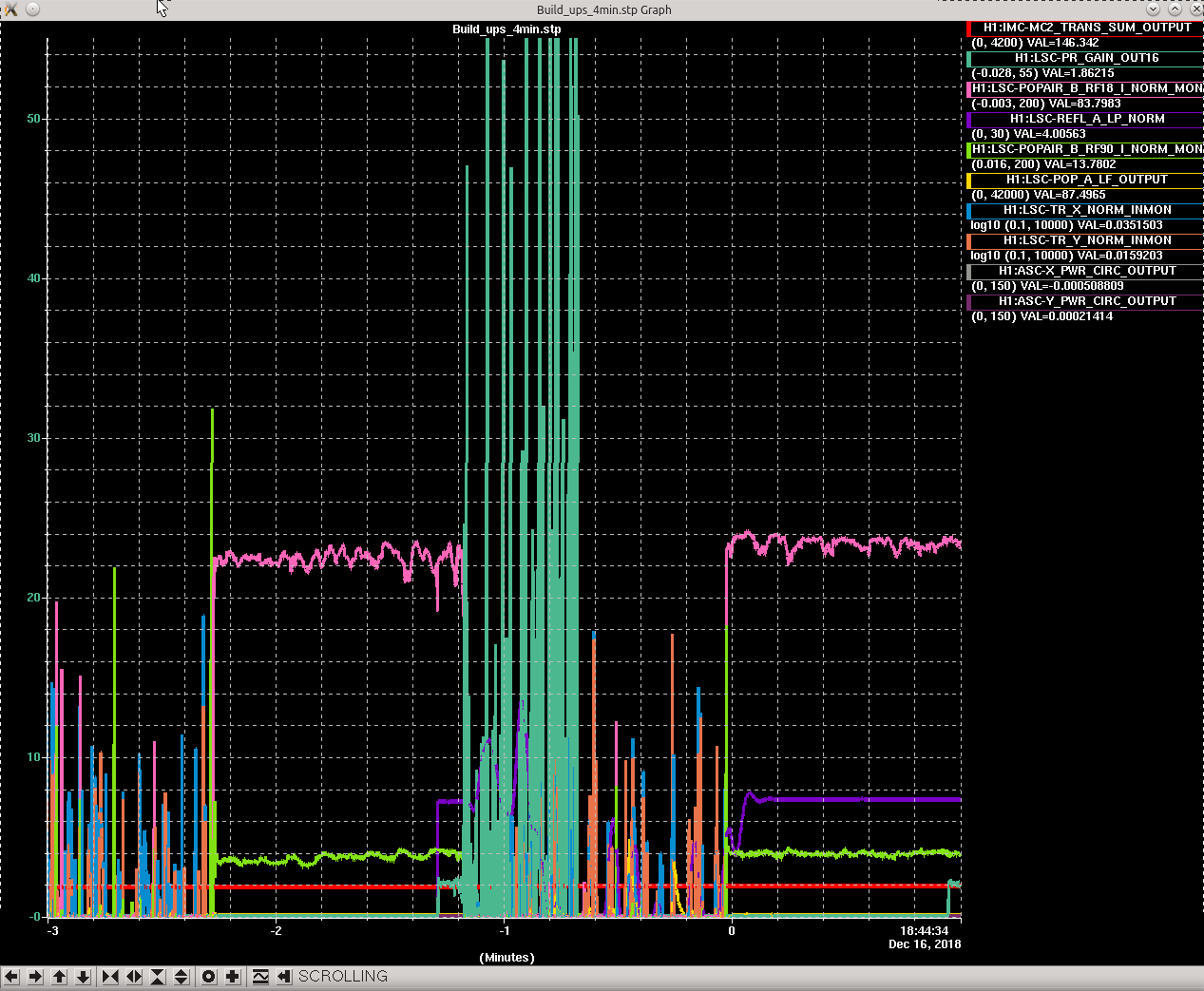Viewport: 1204px width, 991px height.
Task: Click the log10 value VAL=0.0351503
Action: 1119,225
